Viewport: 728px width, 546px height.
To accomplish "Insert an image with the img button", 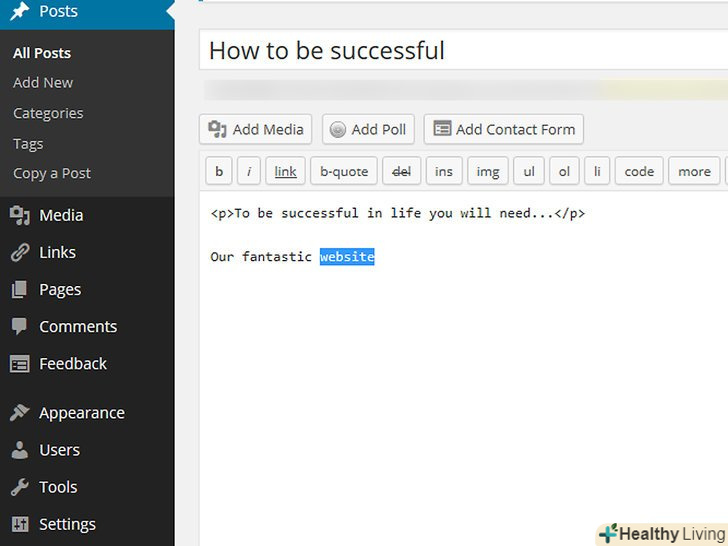I will click(488, 171).
